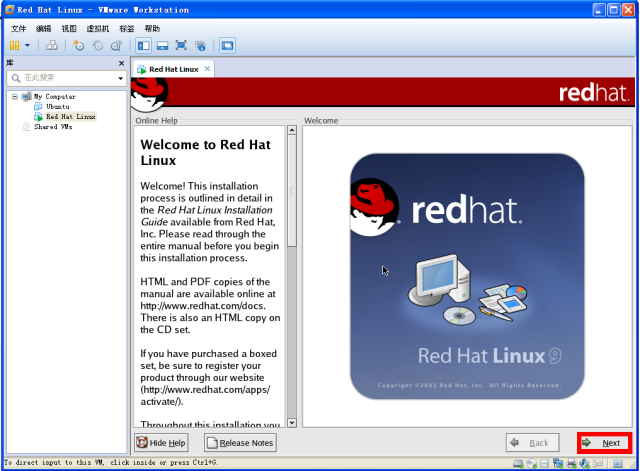Click the help scrollbar up arrow
Screen dimensions: 640x471
pyautogui.click(x=292, y=131)
